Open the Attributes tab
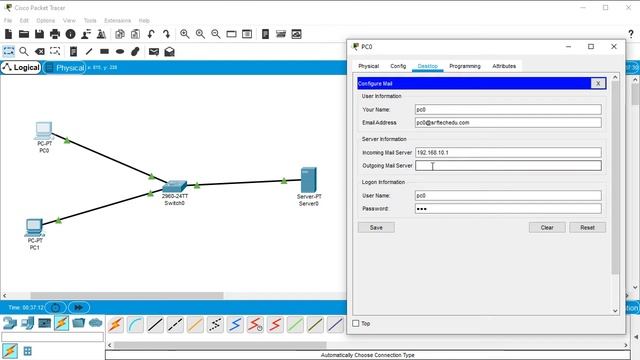The width and height of the screenshot is (640, 360). pyautogui.click(x=504, y=66)
